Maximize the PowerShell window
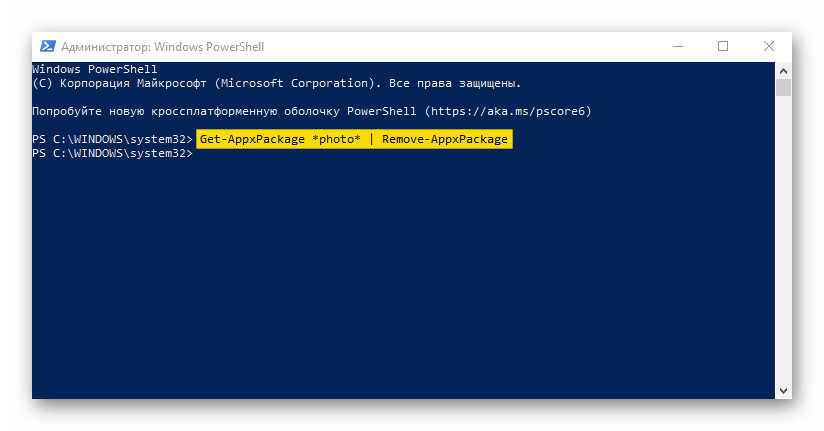Image resolution: width=824 pixels, height=431 pixels. click(723, 47)
